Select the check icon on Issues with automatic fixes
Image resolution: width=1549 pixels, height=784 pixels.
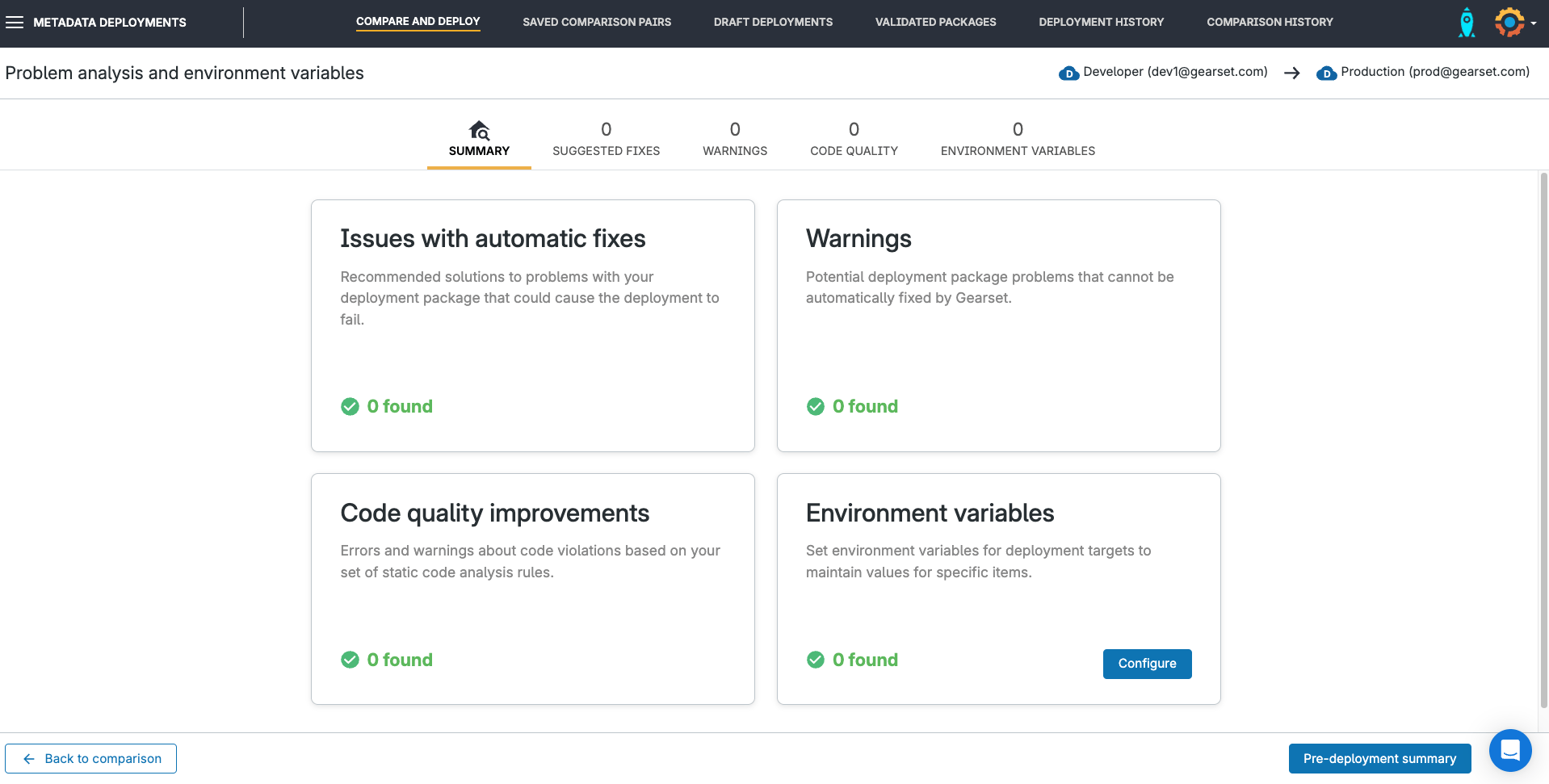pos(350,406)
